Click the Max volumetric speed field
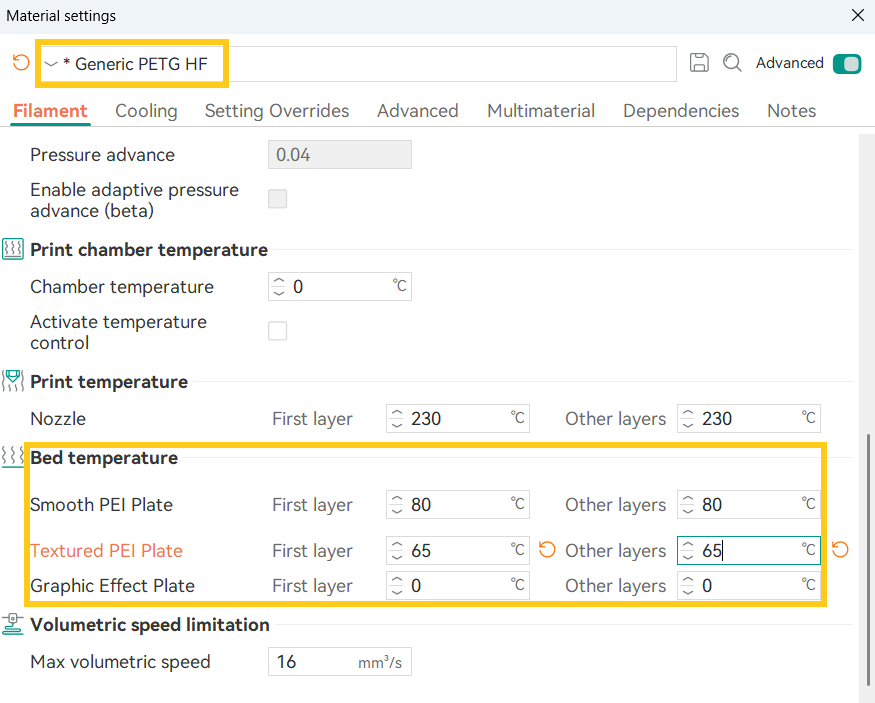Viewport: 875px width, 703px height. [340, 662]
